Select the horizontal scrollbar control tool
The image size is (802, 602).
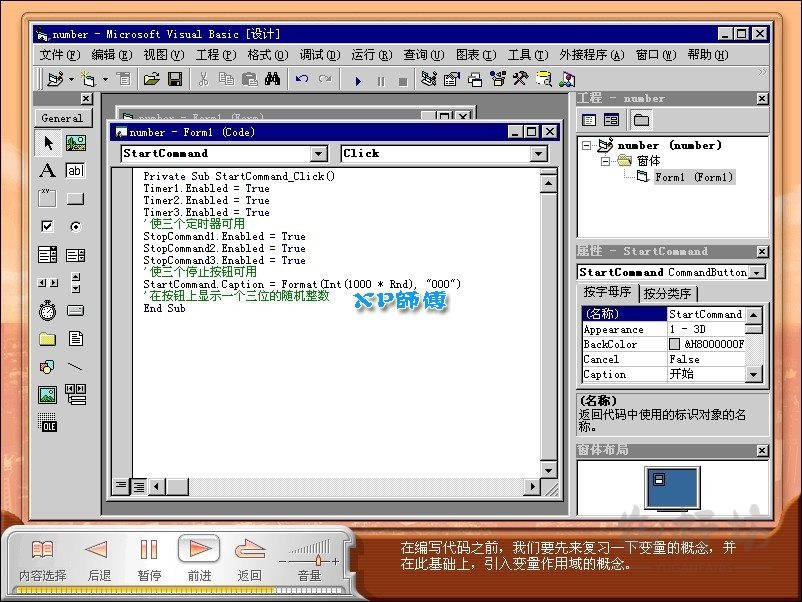(48, 282)
